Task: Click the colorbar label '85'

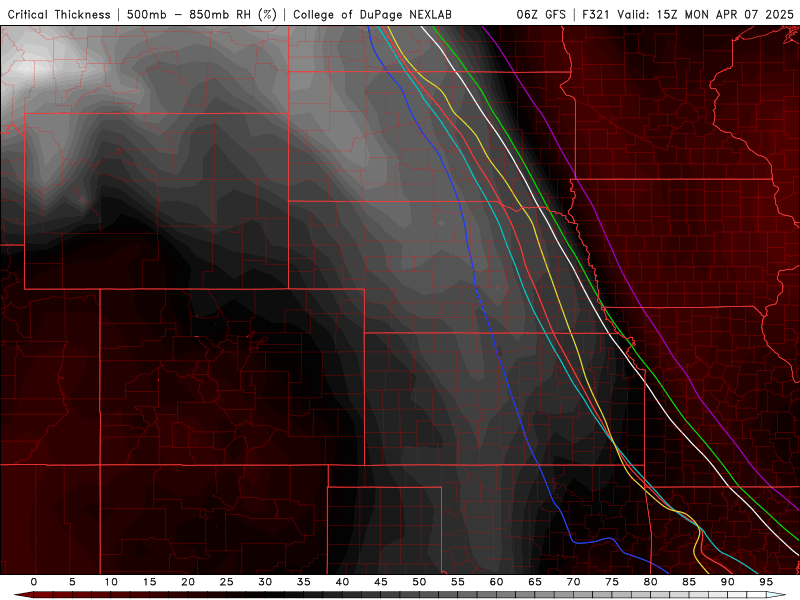Action: click(689, 582)
